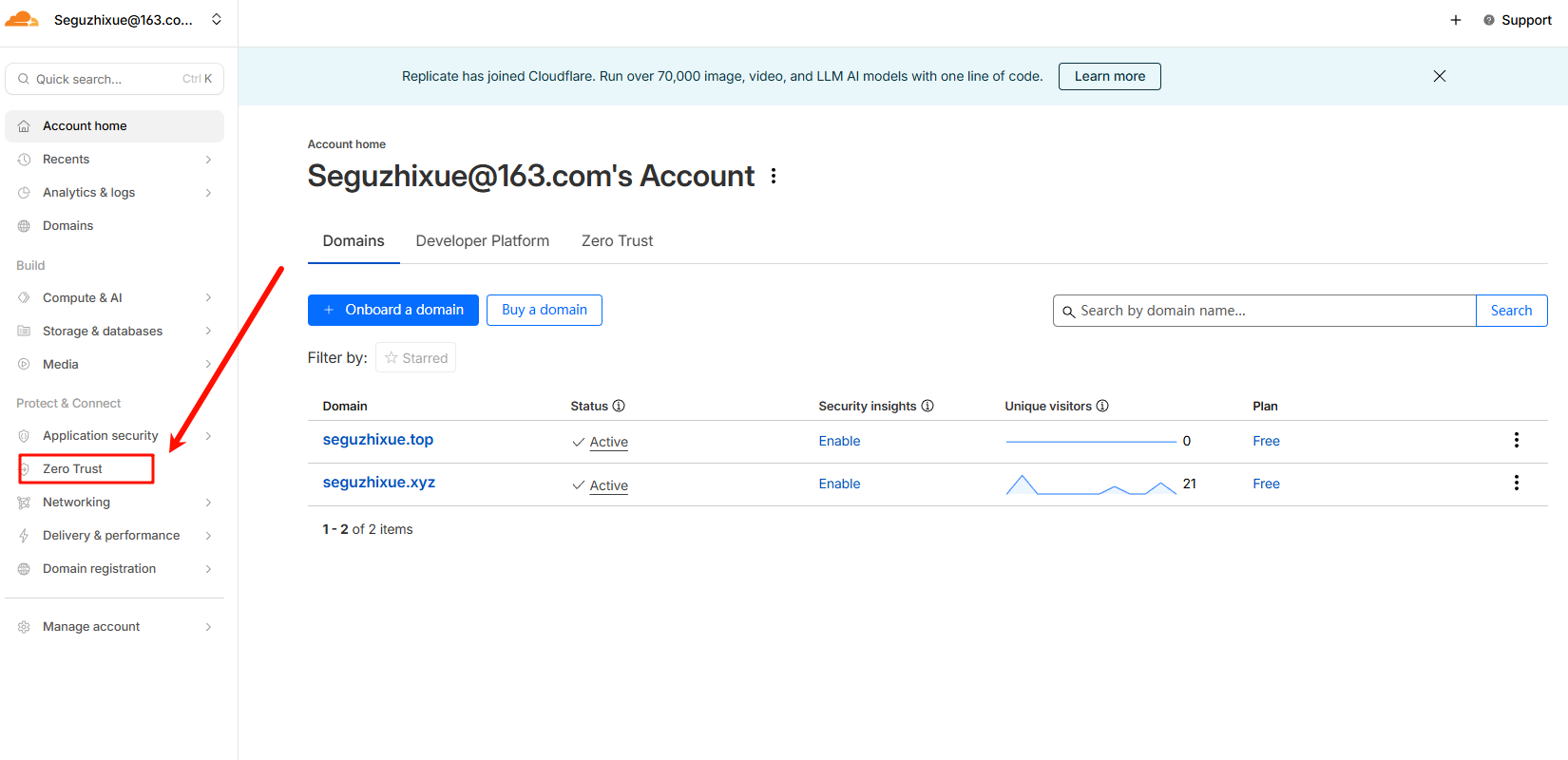Open the account switcher dropdown

point(217,19)
